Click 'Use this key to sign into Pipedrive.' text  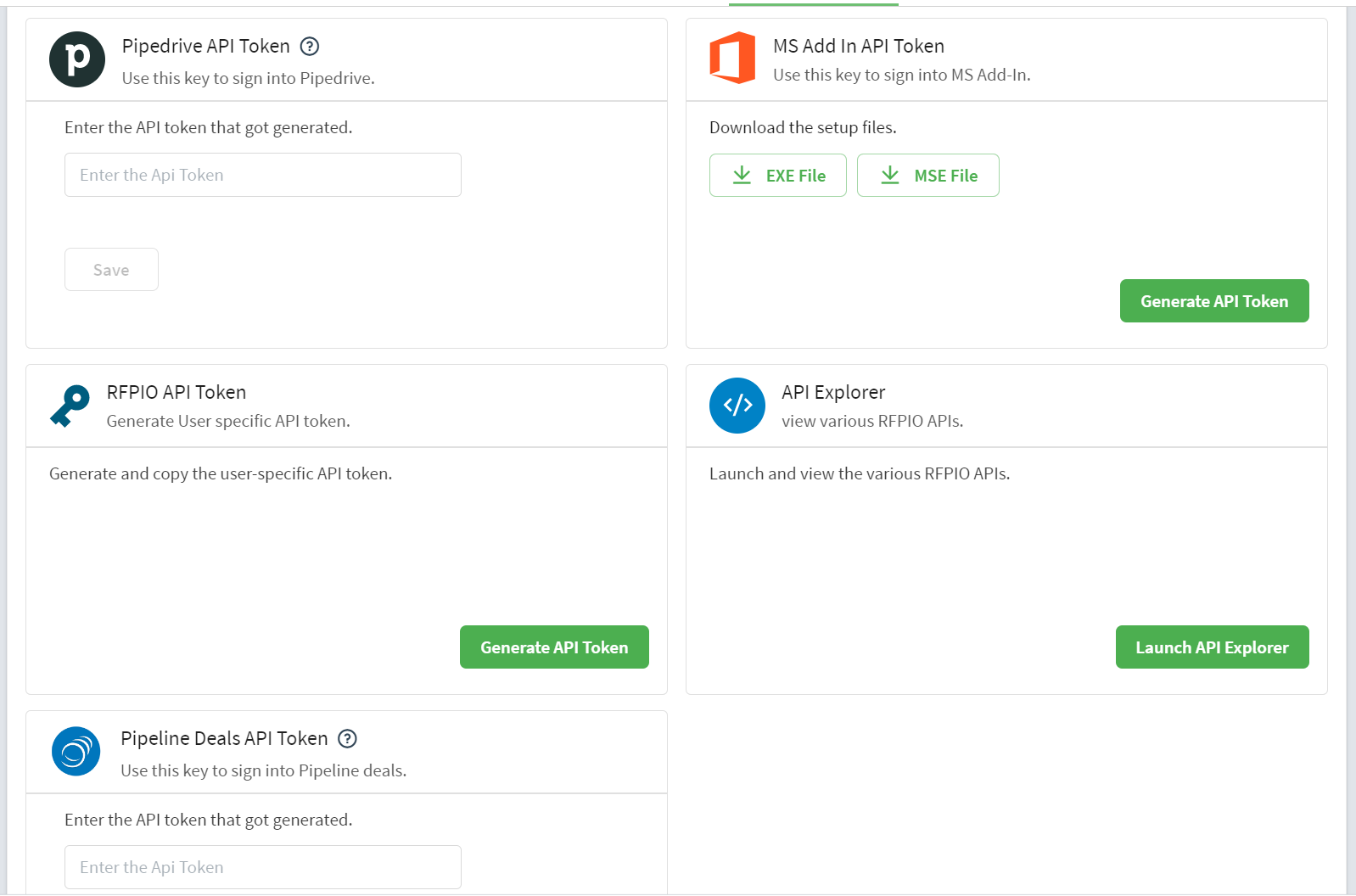(249, 78)
